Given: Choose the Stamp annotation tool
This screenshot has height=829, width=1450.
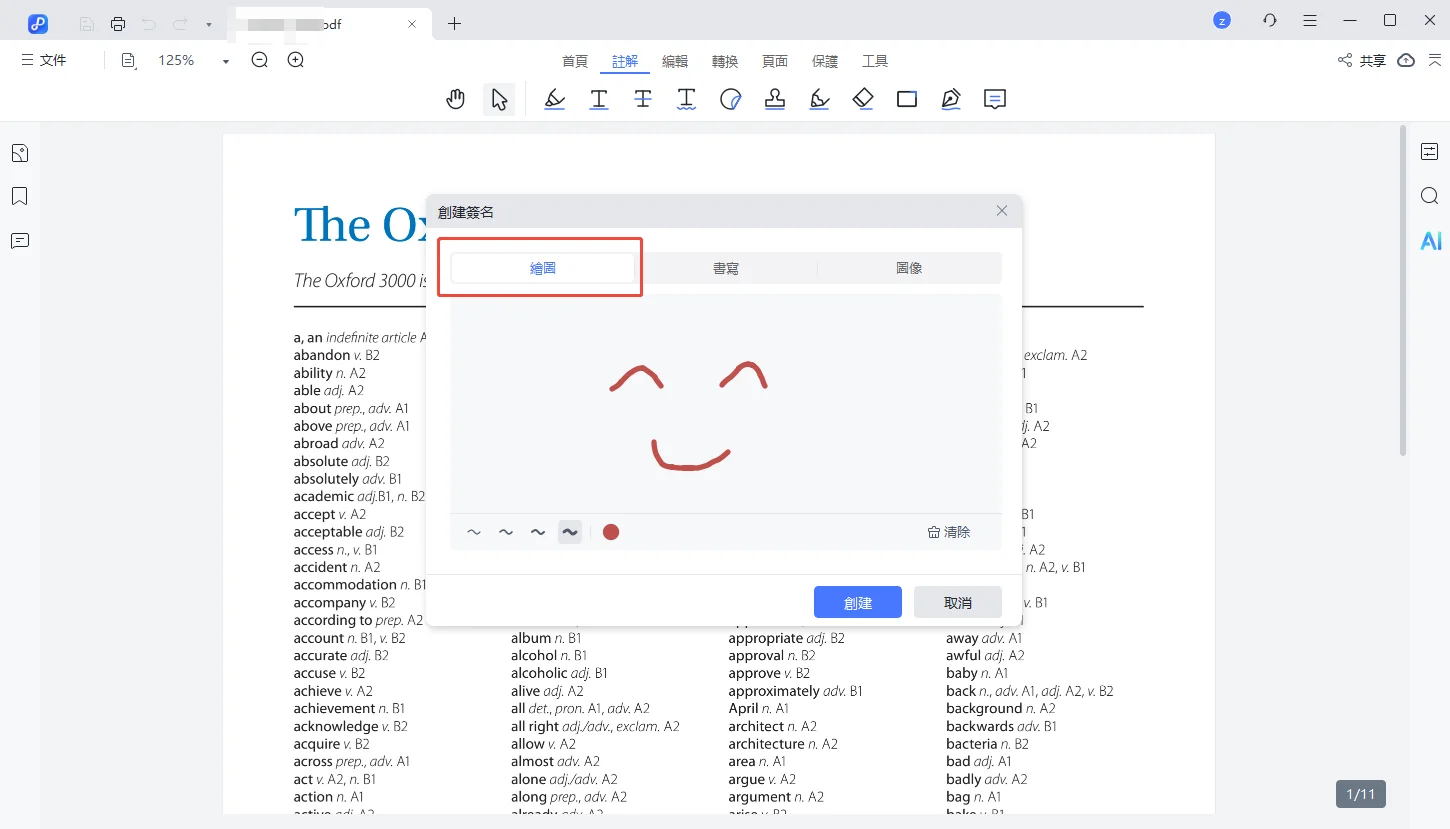Looking at the screenshot, I should 775,99.
